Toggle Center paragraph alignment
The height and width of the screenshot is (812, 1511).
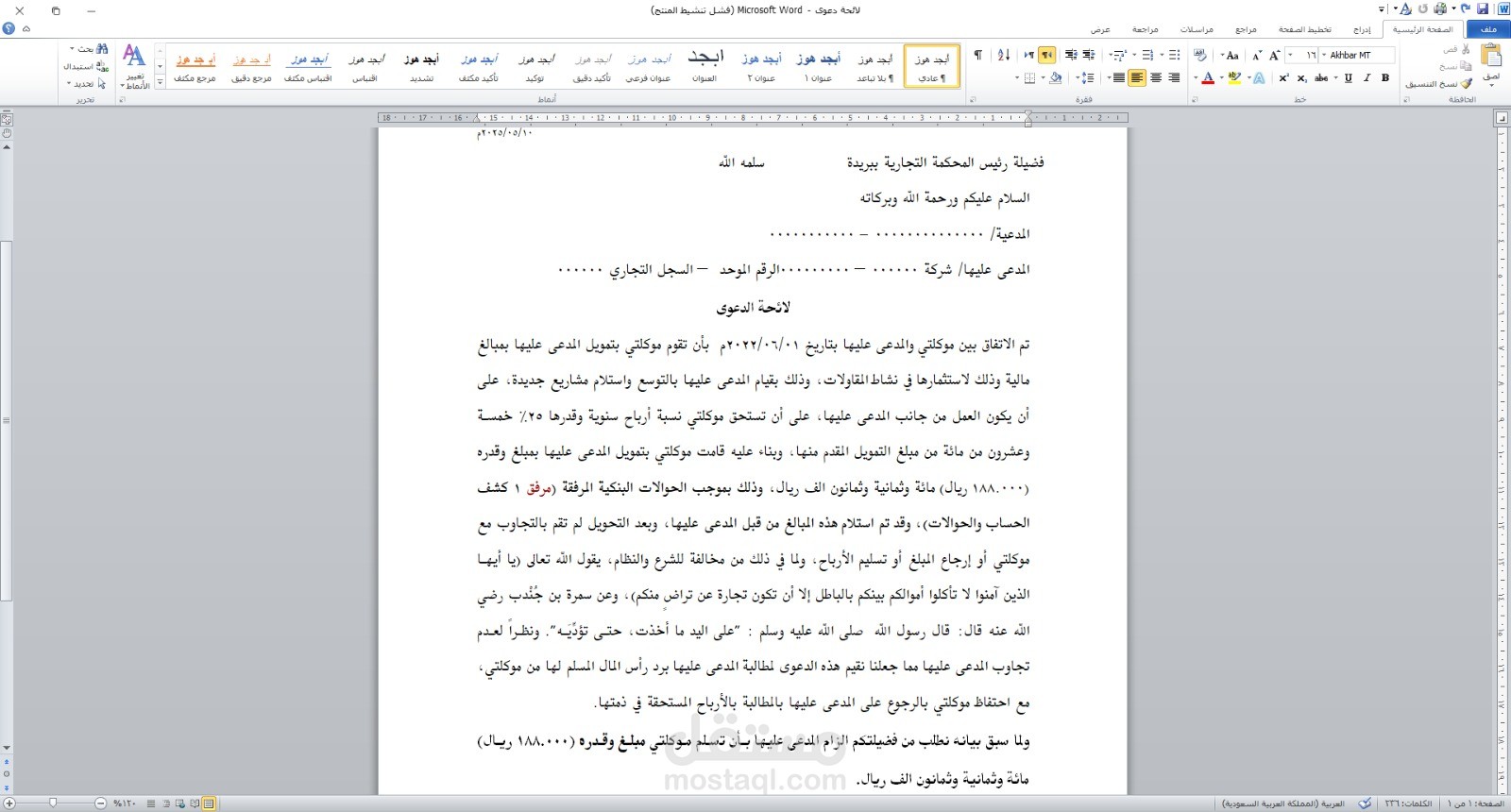coord(1156,77)
